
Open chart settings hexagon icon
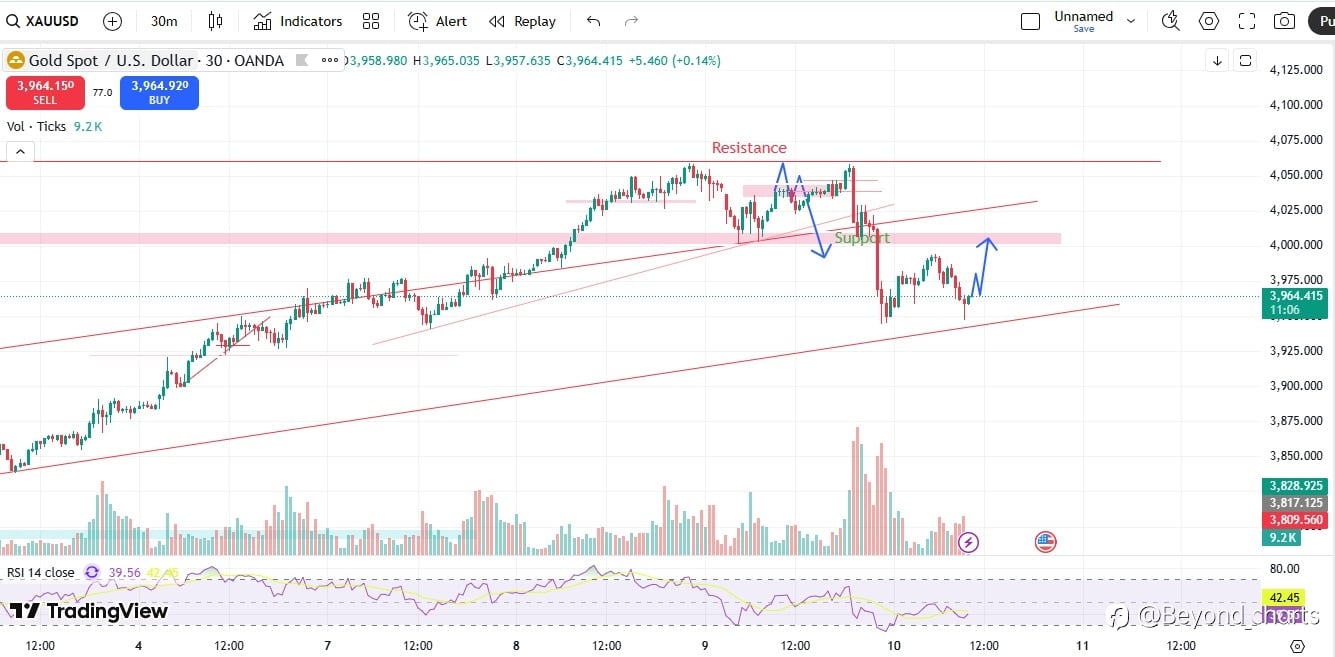coord(1209,21)
